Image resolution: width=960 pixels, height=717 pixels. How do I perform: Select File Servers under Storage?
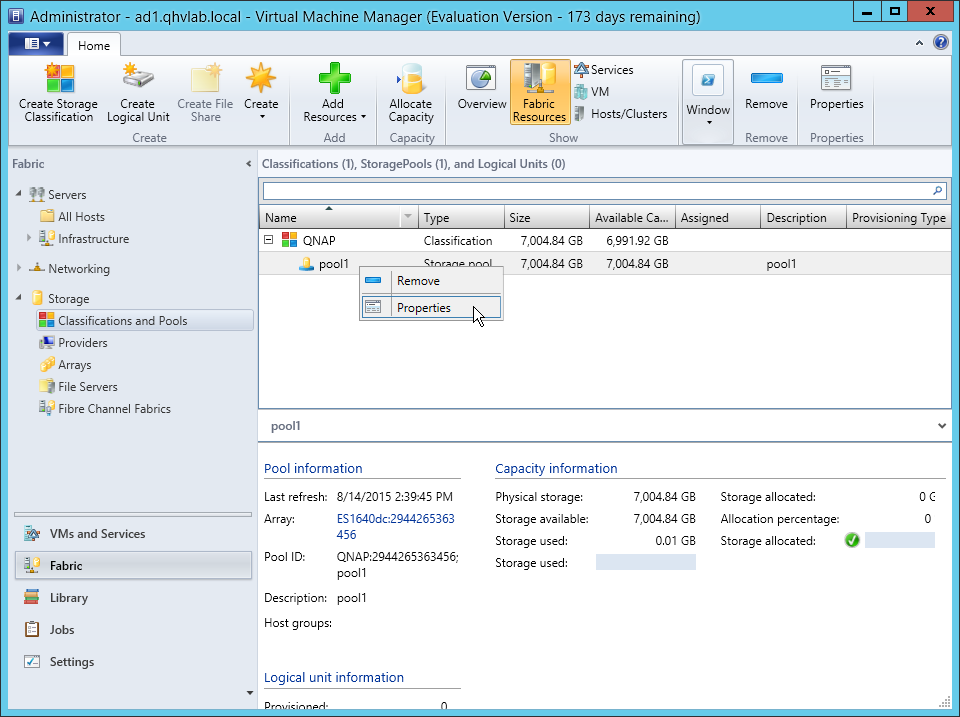(x=88, y=387)
